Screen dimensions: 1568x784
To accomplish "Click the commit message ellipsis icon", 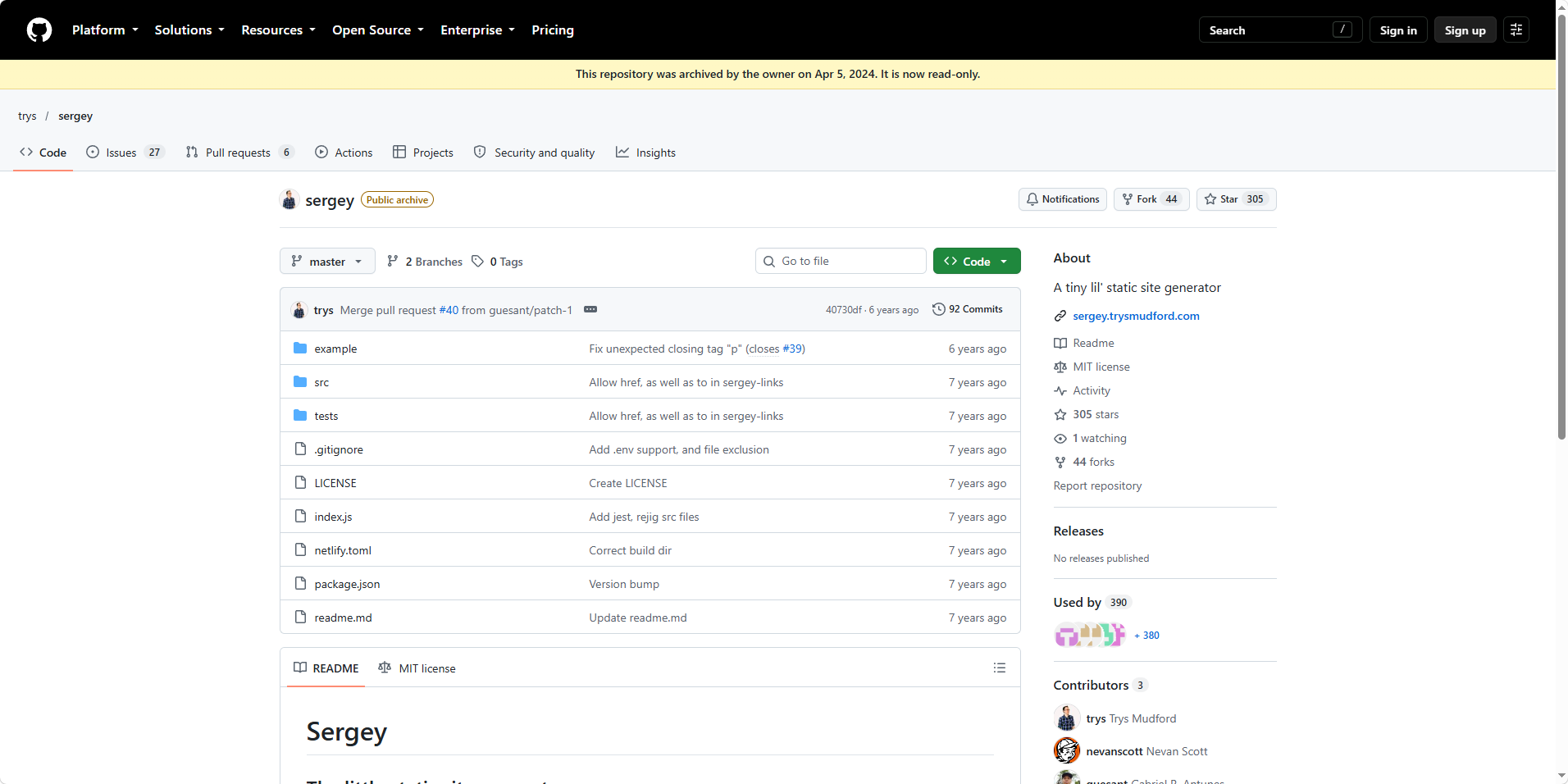I will 590,309.
